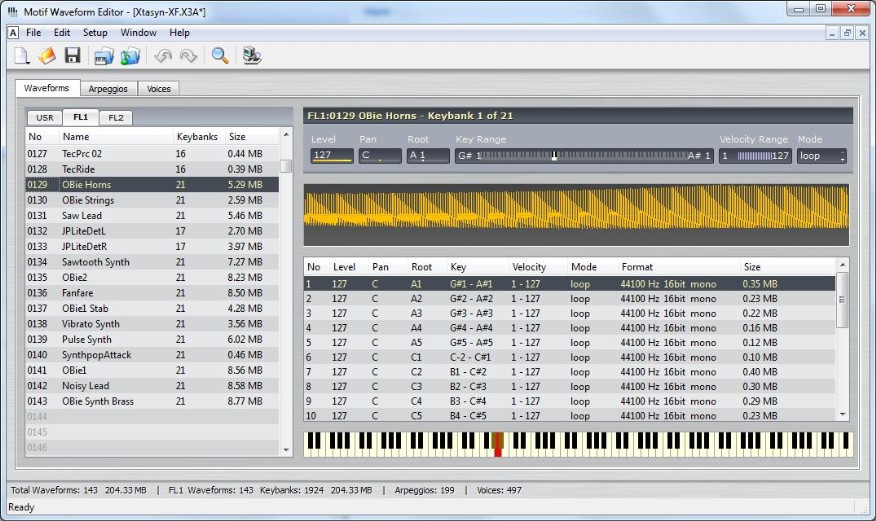The width and height of the screenshot is (876, 521).
Task: Open the Mode loop dropdown
Action: pyautogui.click(x=821, y=156)
